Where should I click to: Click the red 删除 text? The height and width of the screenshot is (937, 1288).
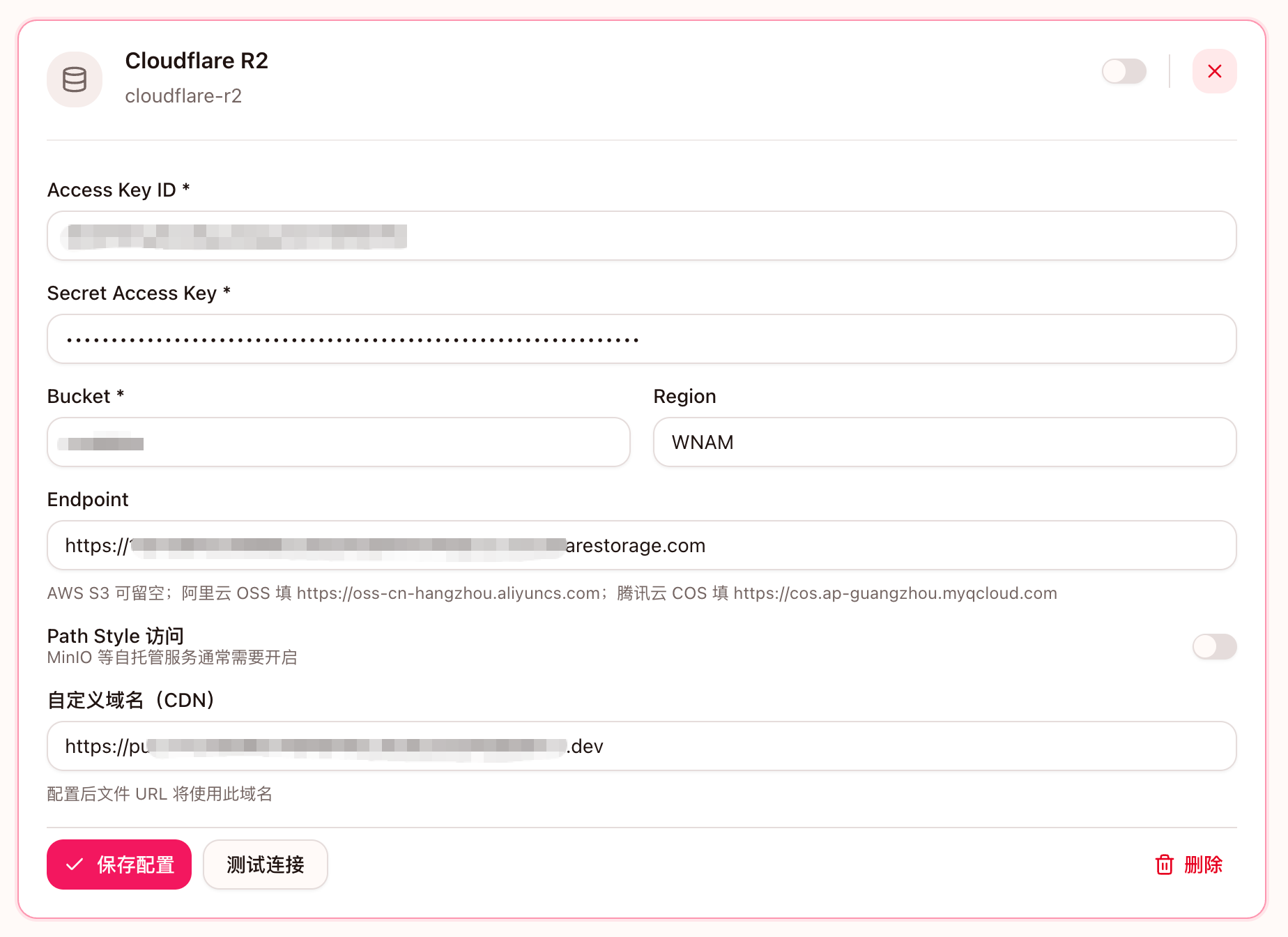tap(1204, 864)
